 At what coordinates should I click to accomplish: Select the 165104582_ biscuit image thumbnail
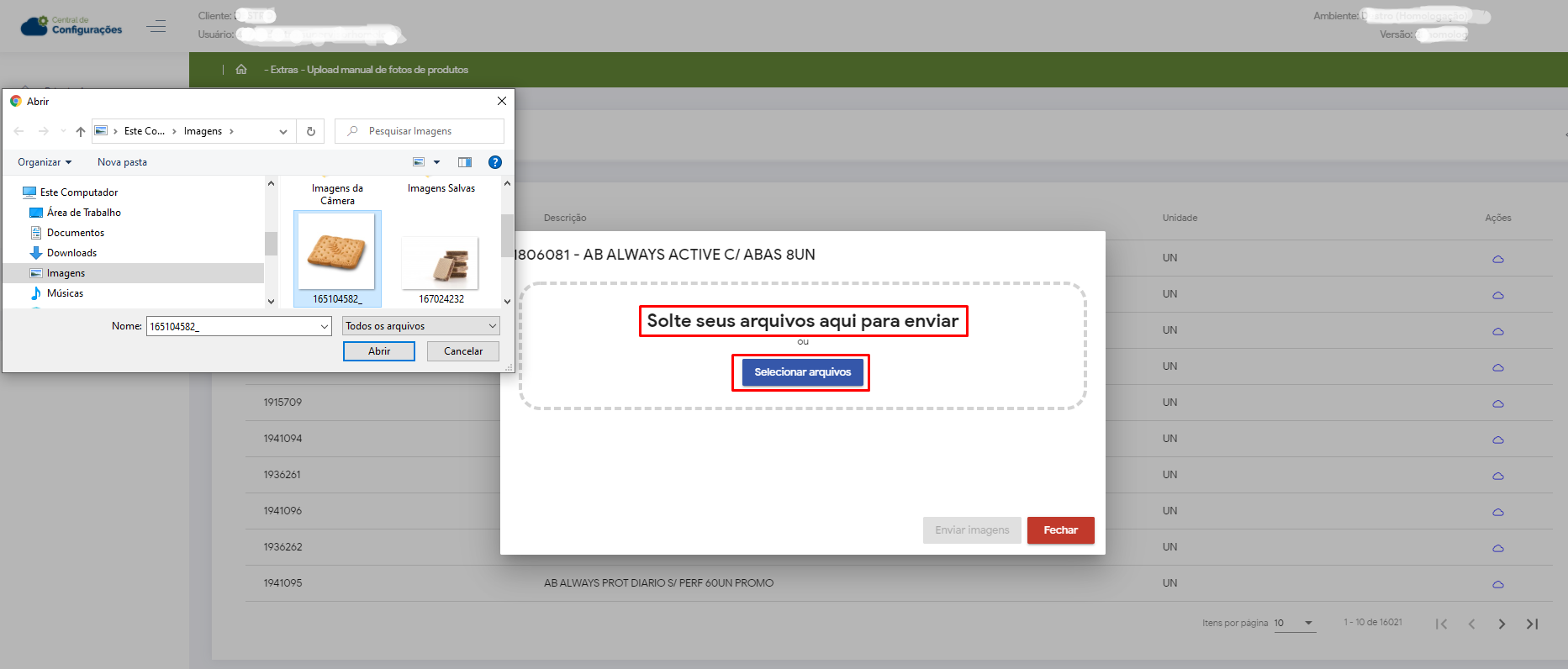[337, 259]
